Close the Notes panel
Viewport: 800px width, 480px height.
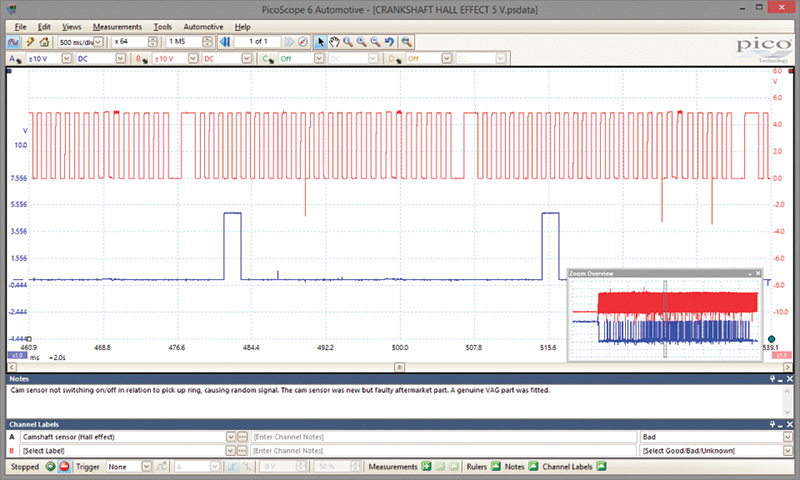(x=790, y=379)
